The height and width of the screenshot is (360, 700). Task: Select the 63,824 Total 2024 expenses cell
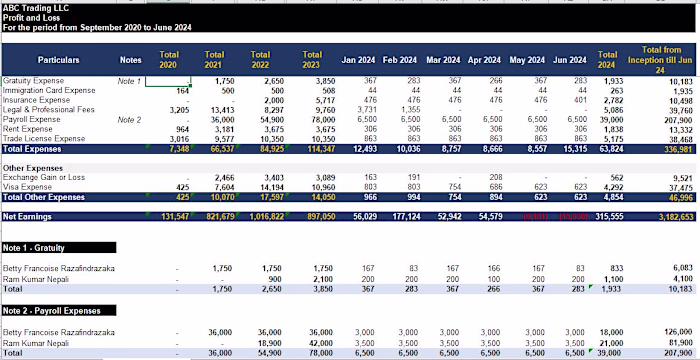point(611,149)
